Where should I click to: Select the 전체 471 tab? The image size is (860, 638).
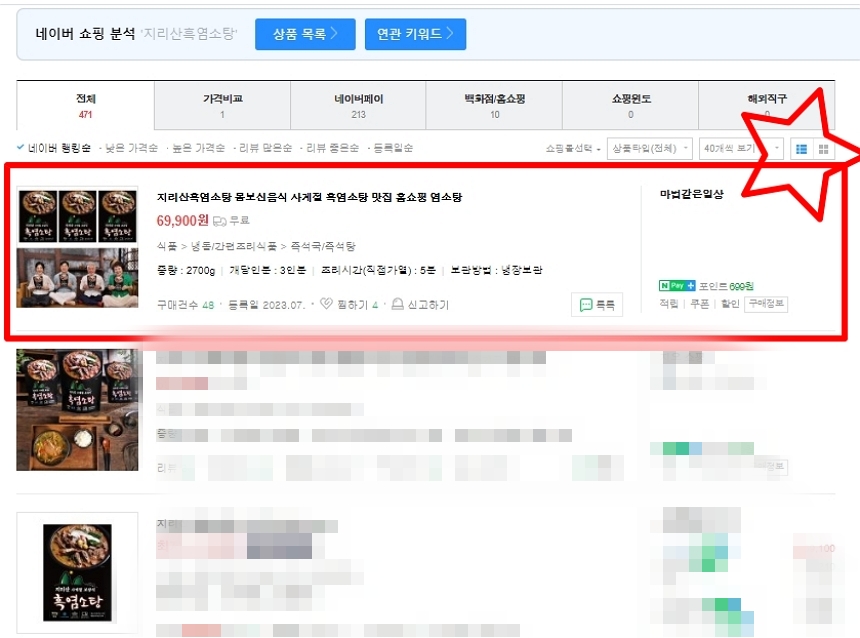[86, 106]
